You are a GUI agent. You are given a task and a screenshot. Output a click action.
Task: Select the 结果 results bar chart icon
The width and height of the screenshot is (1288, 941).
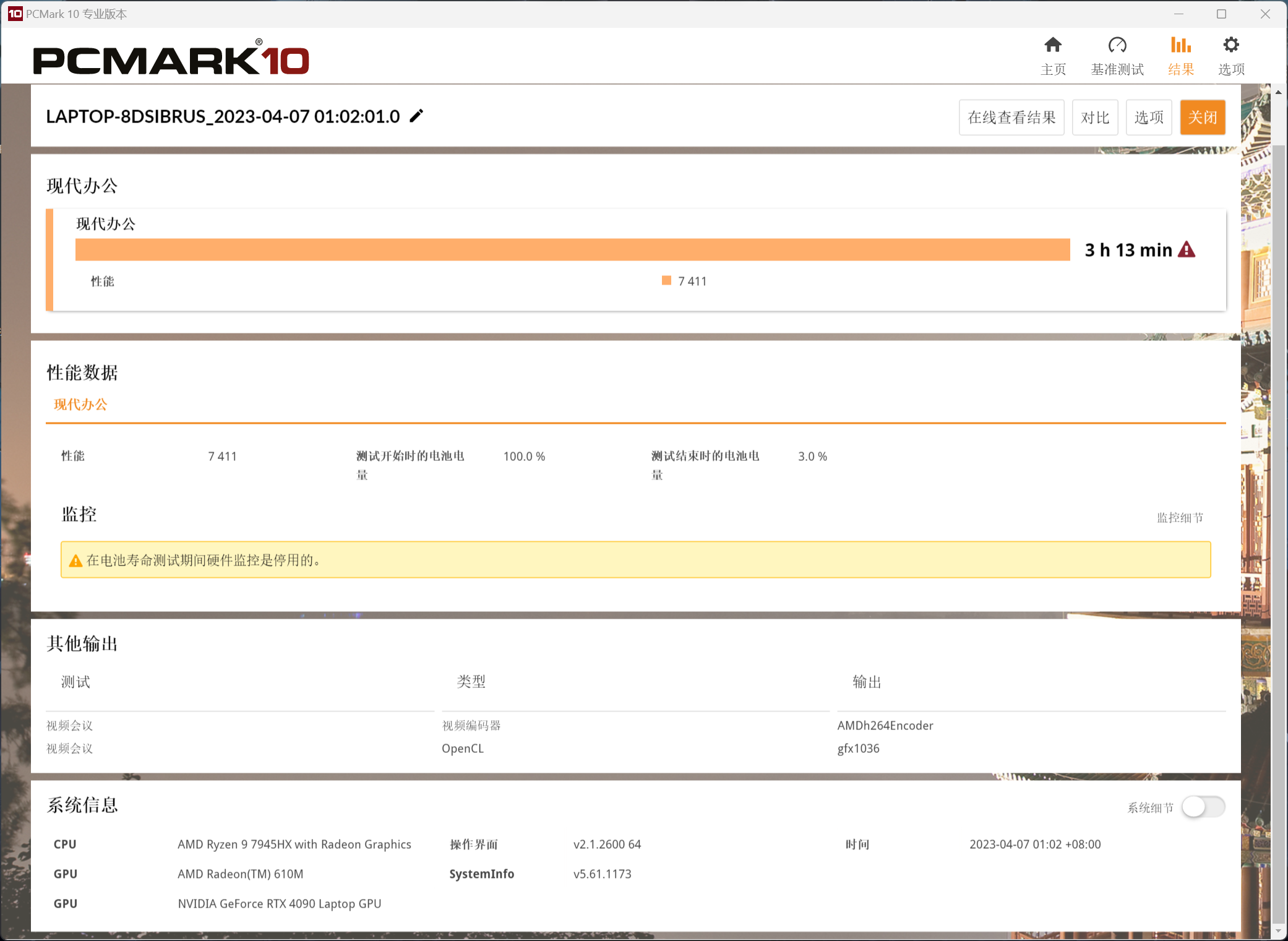click(x=1180, y=45)
